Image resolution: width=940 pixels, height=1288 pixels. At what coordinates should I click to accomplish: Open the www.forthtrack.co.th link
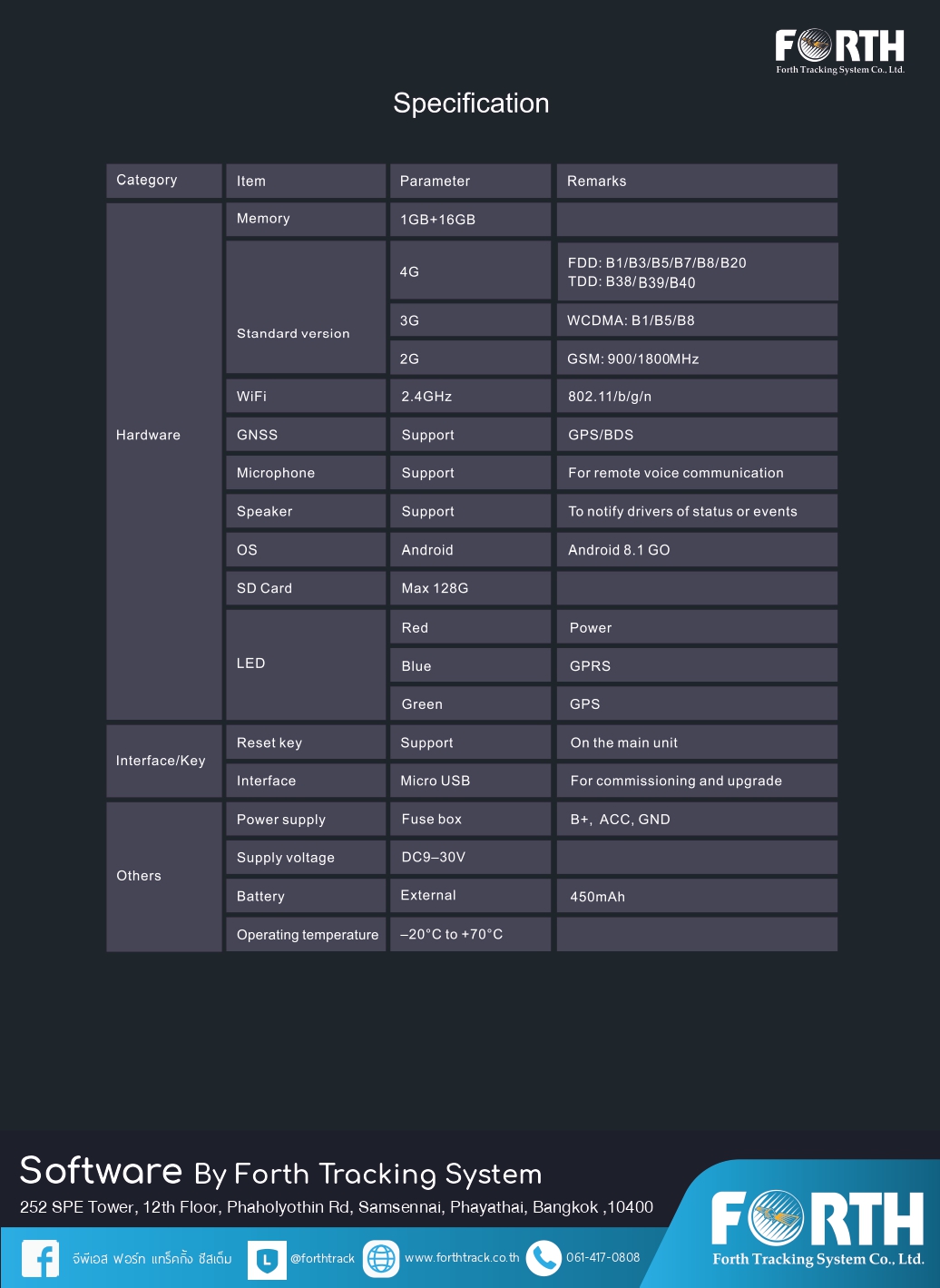(462, 1258)
